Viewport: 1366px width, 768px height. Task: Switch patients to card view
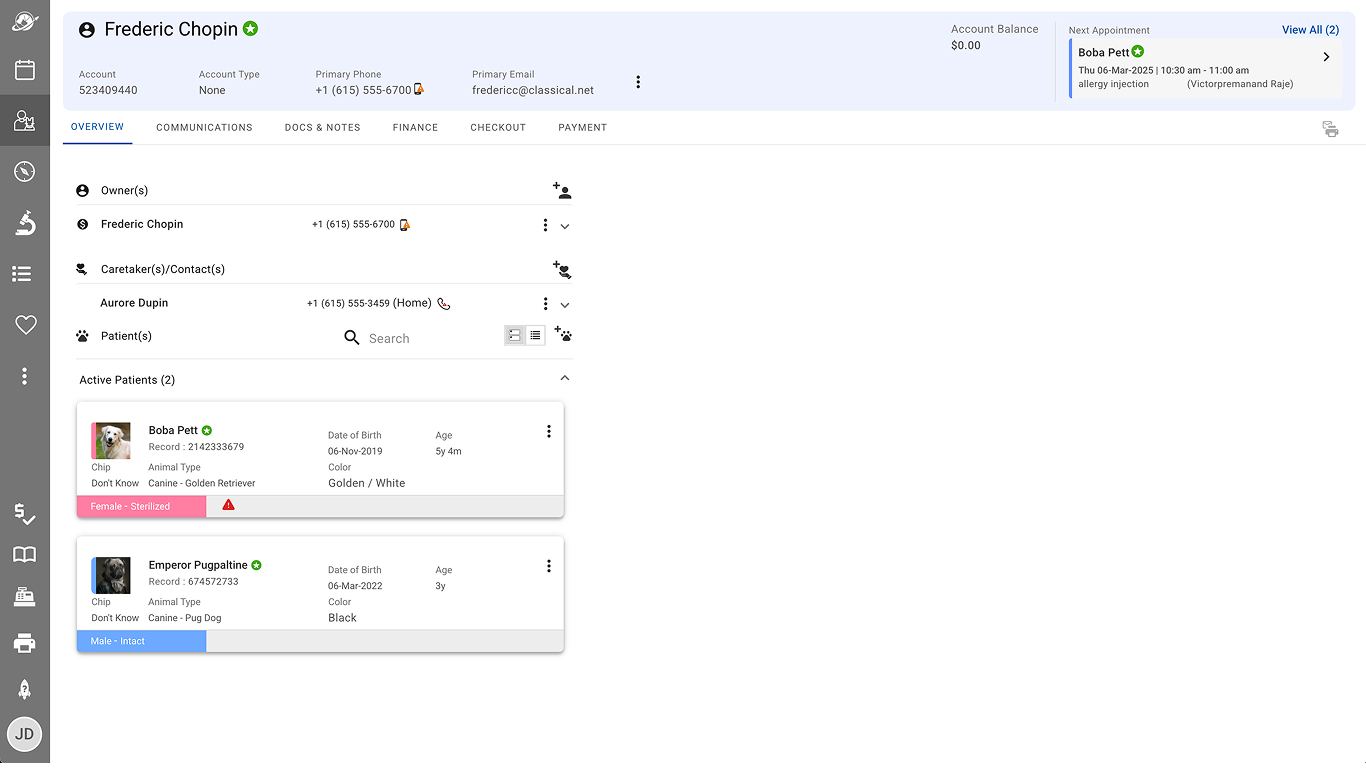[x=515, y=336]
